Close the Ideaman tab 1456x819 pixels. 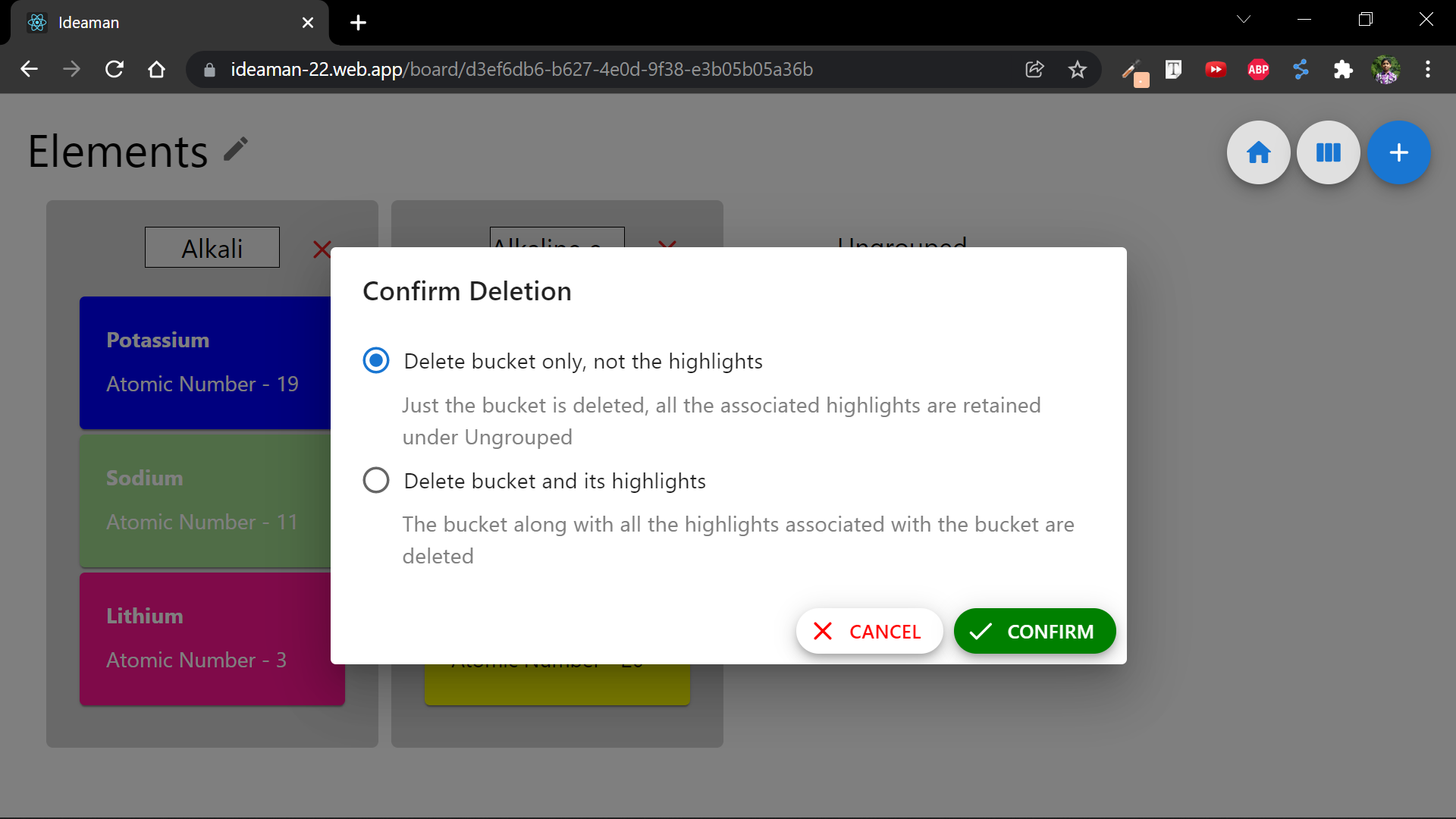tap(308, 23)
